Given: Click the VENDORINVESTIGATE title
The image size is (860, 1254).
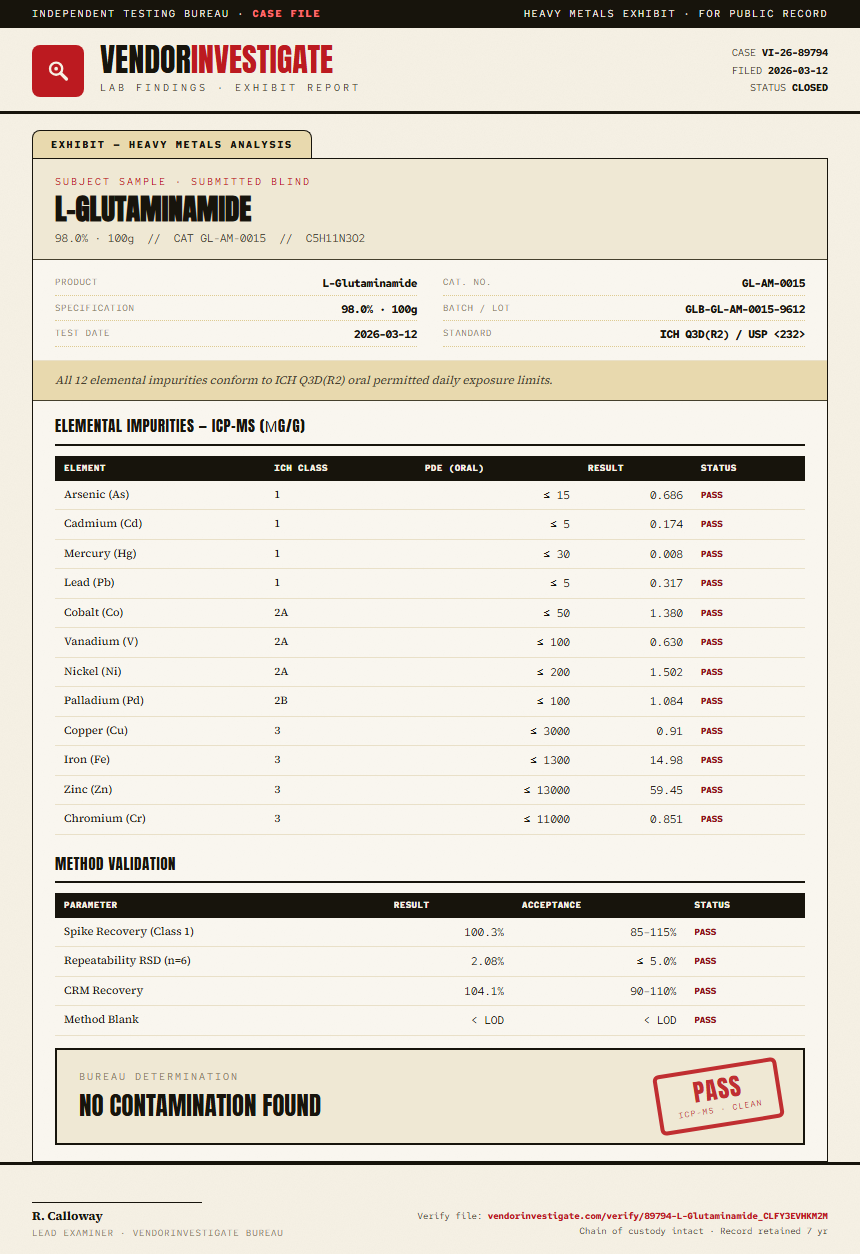Looking at the screenshot, I should coord(217,60).
